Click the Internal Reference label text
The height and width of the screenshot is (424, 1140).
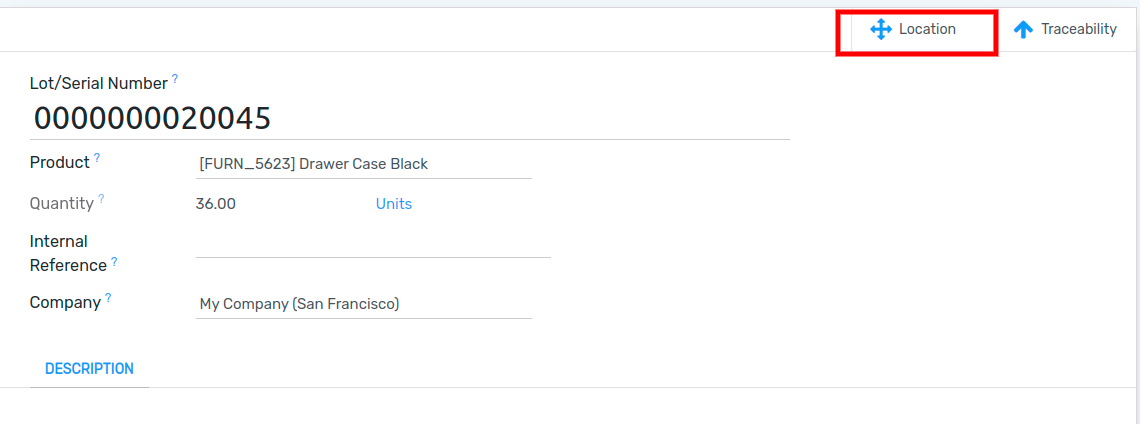click(x=68, y=253)
